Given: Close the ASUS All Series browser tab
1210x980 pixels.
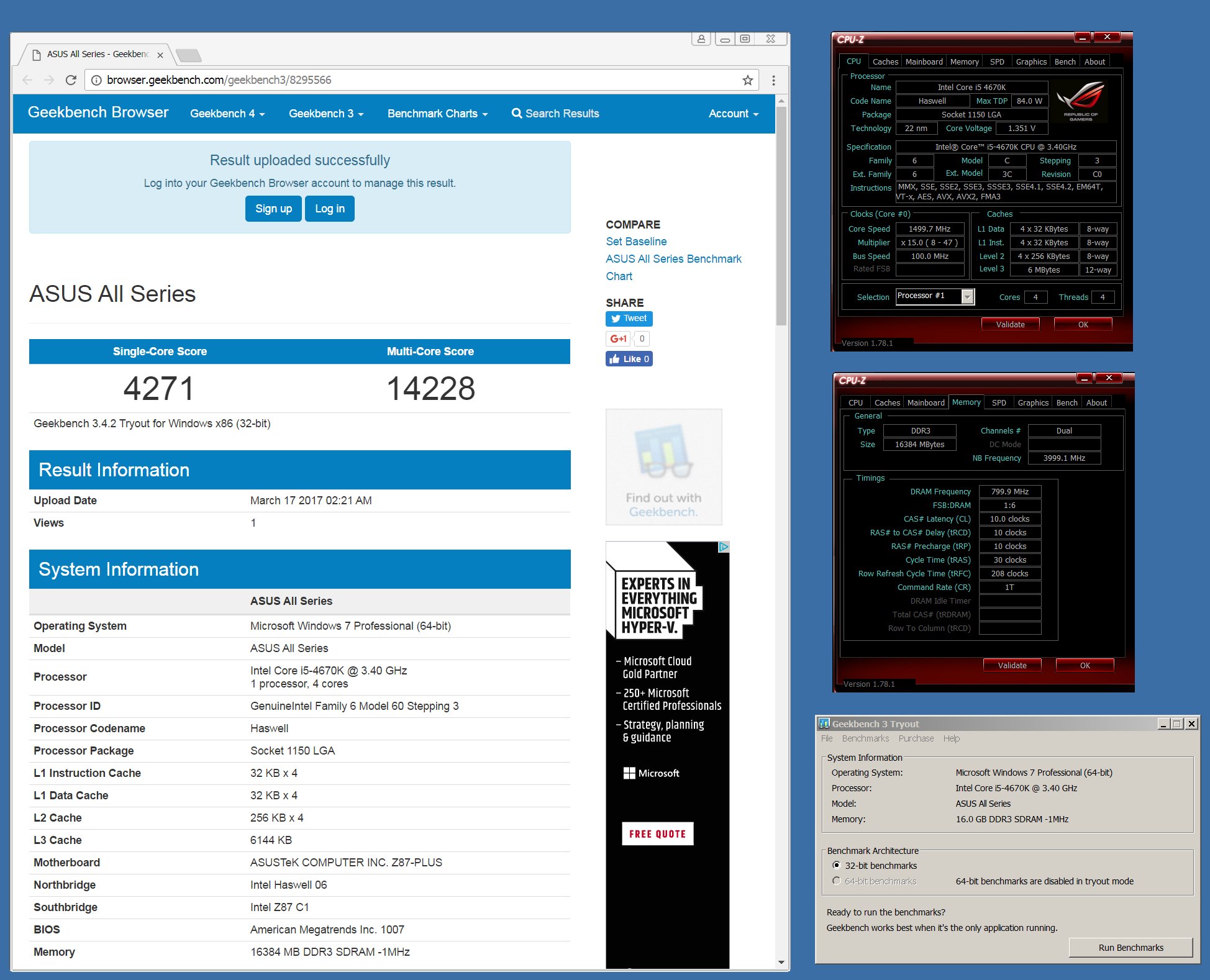Looking at the screenshot, I should click(160, 55).
